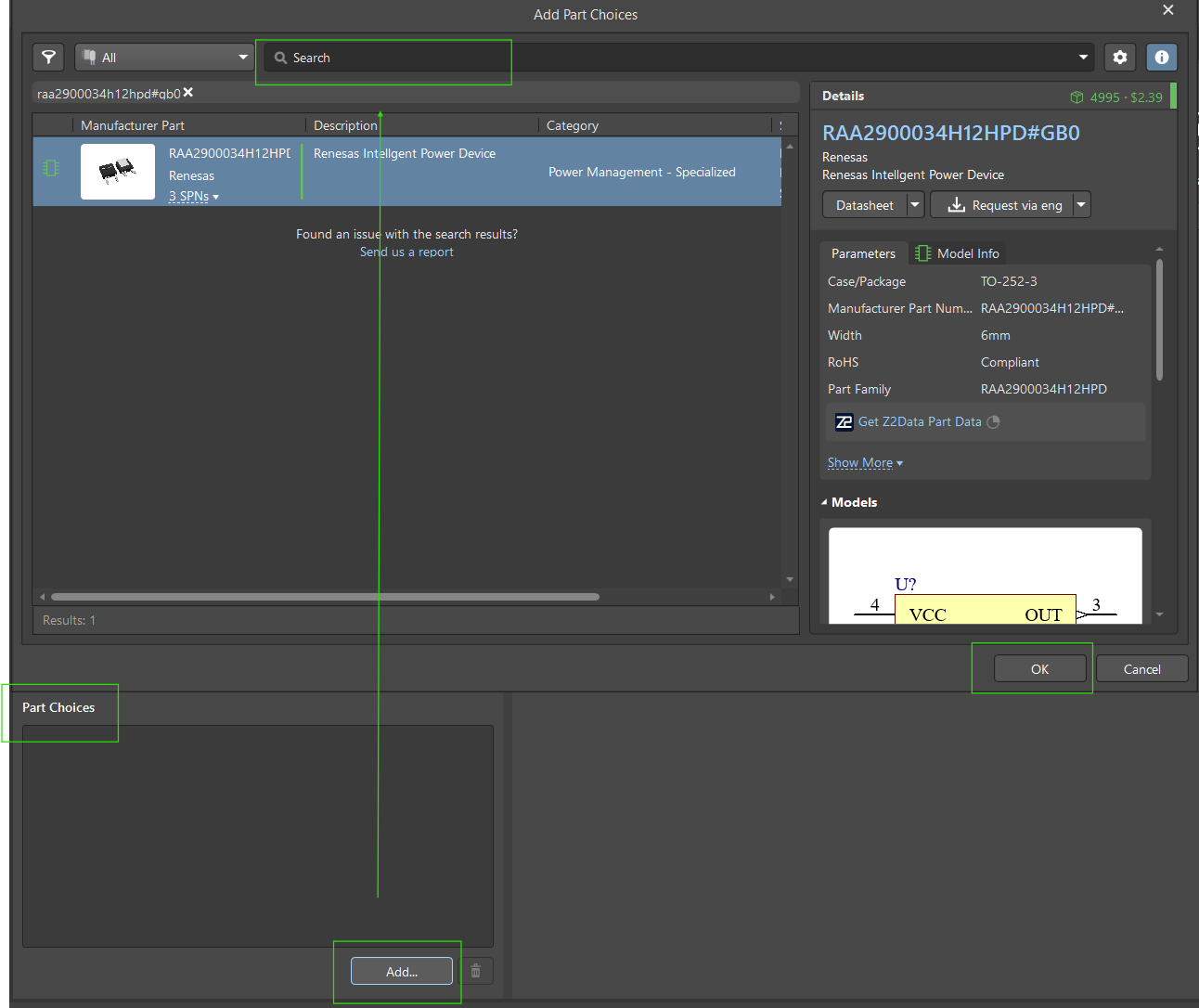Click the stock and price indicator
The image size is (1199, 1008).
(1116, 97)
